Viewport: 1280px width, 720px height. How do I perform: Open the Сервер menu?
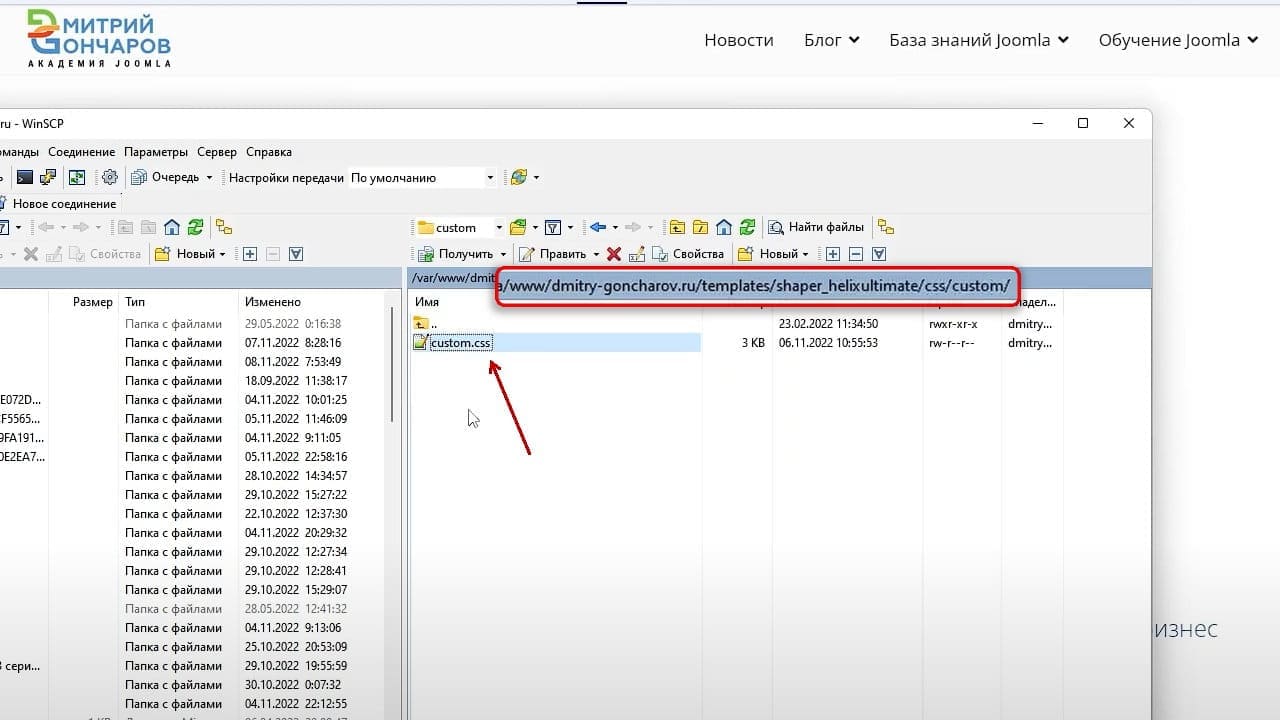[x=217, y=152]
